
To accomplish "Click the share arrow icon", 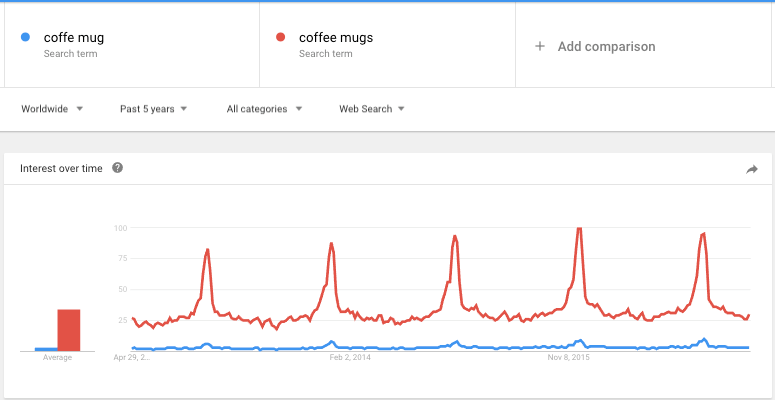I will (x=752, y=170).
